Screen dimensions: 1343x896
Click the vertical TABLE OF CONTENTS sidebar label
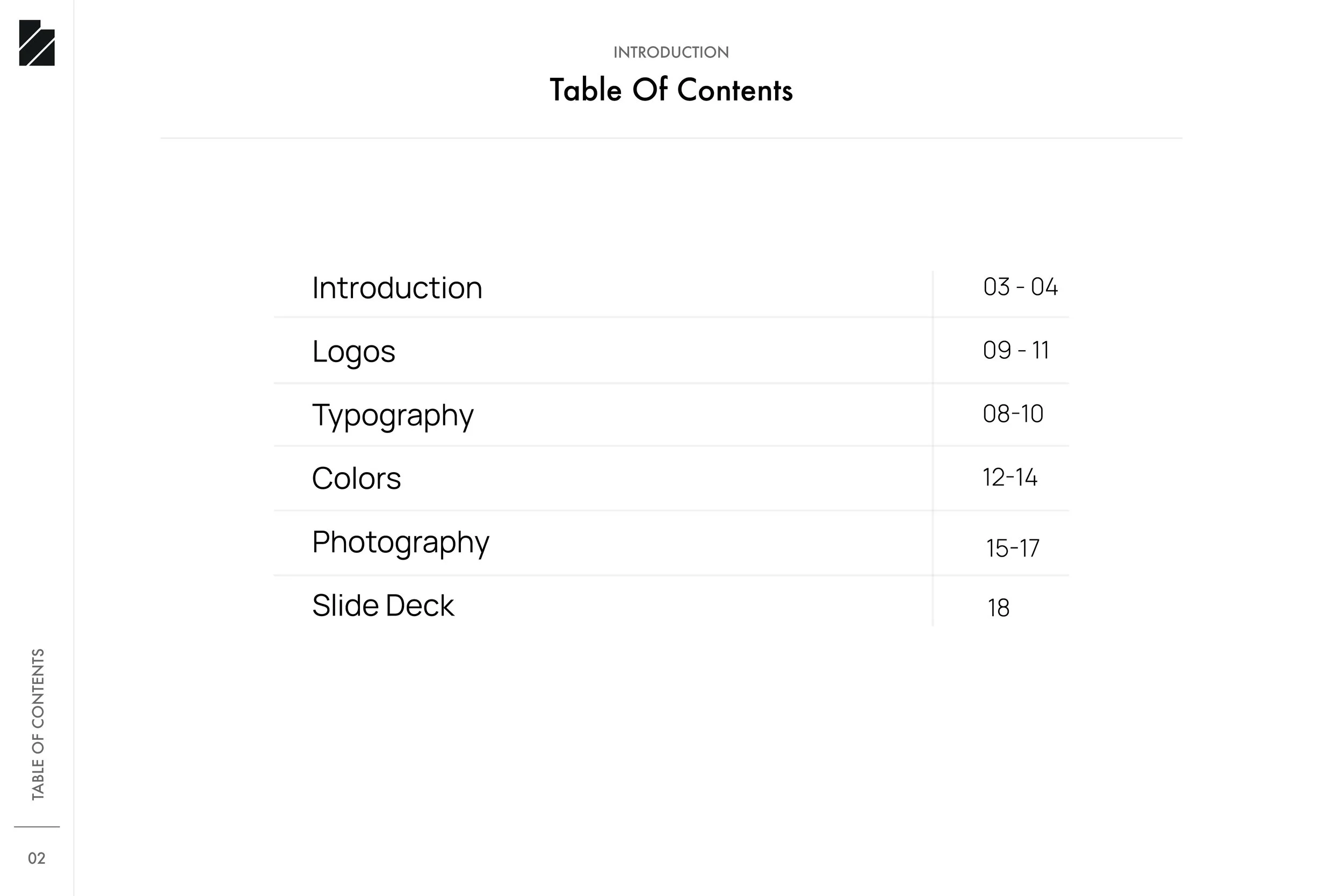(38, 724)
